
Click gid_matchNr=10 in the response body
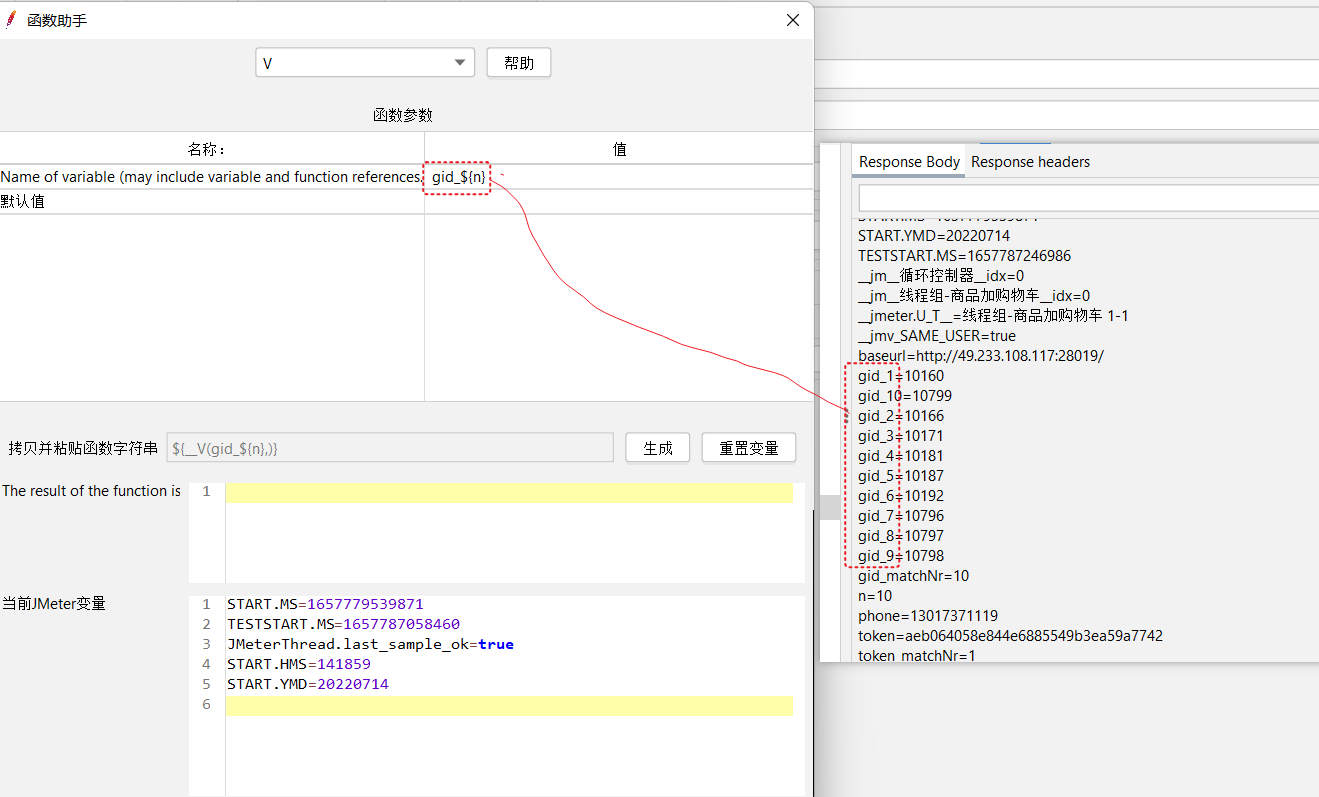pos(913,576)
